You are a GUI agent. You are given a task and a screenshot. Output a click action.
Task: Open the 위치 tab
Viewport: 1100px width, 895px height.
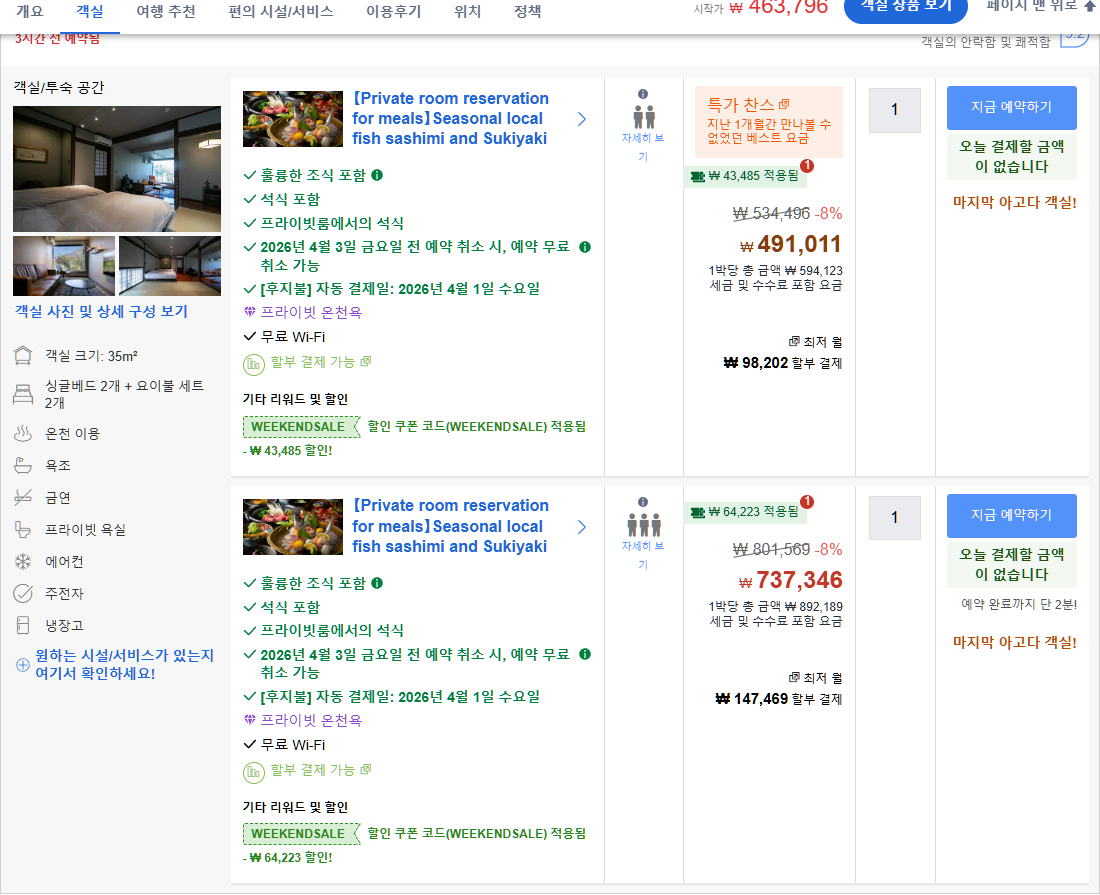467,12
